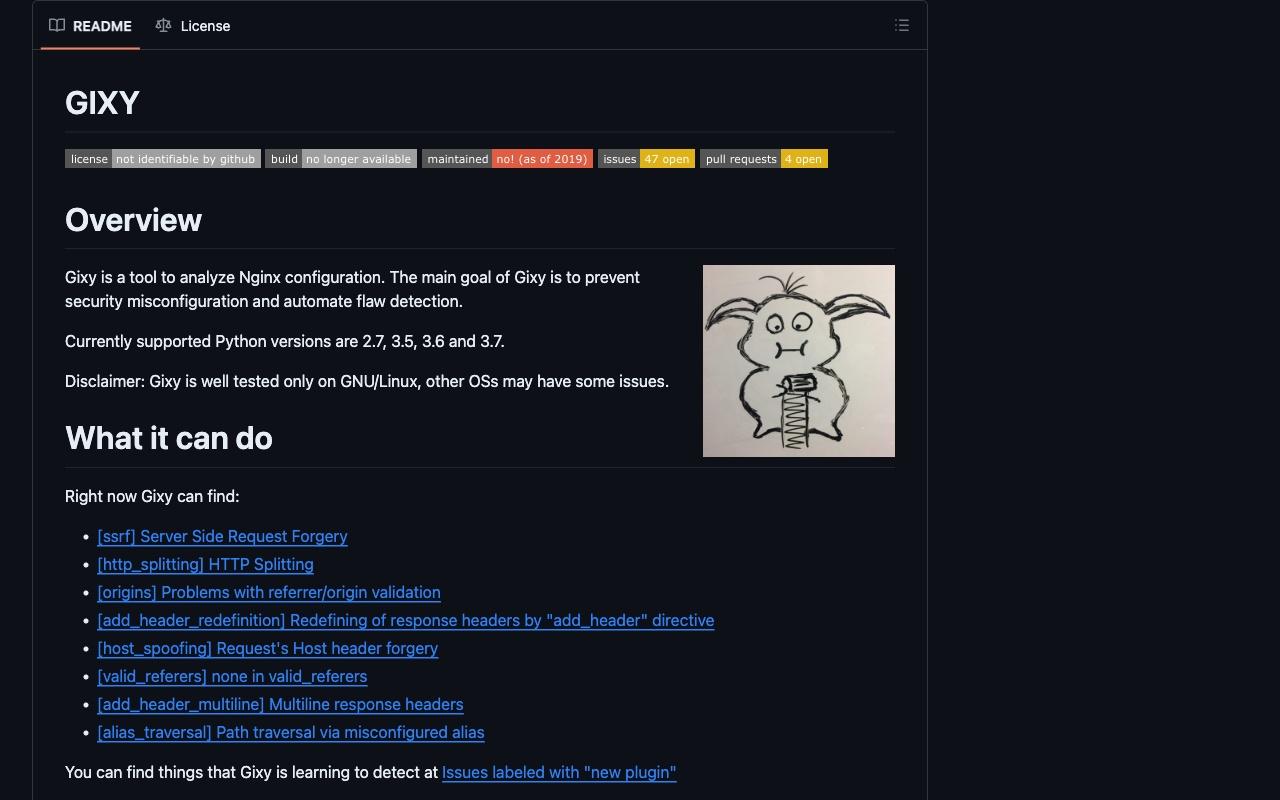Click the Disclaimer sentence about GNU/Linux
This screenshot has width=1280, height=800.
pyautogui.click(x=367, y=381)
